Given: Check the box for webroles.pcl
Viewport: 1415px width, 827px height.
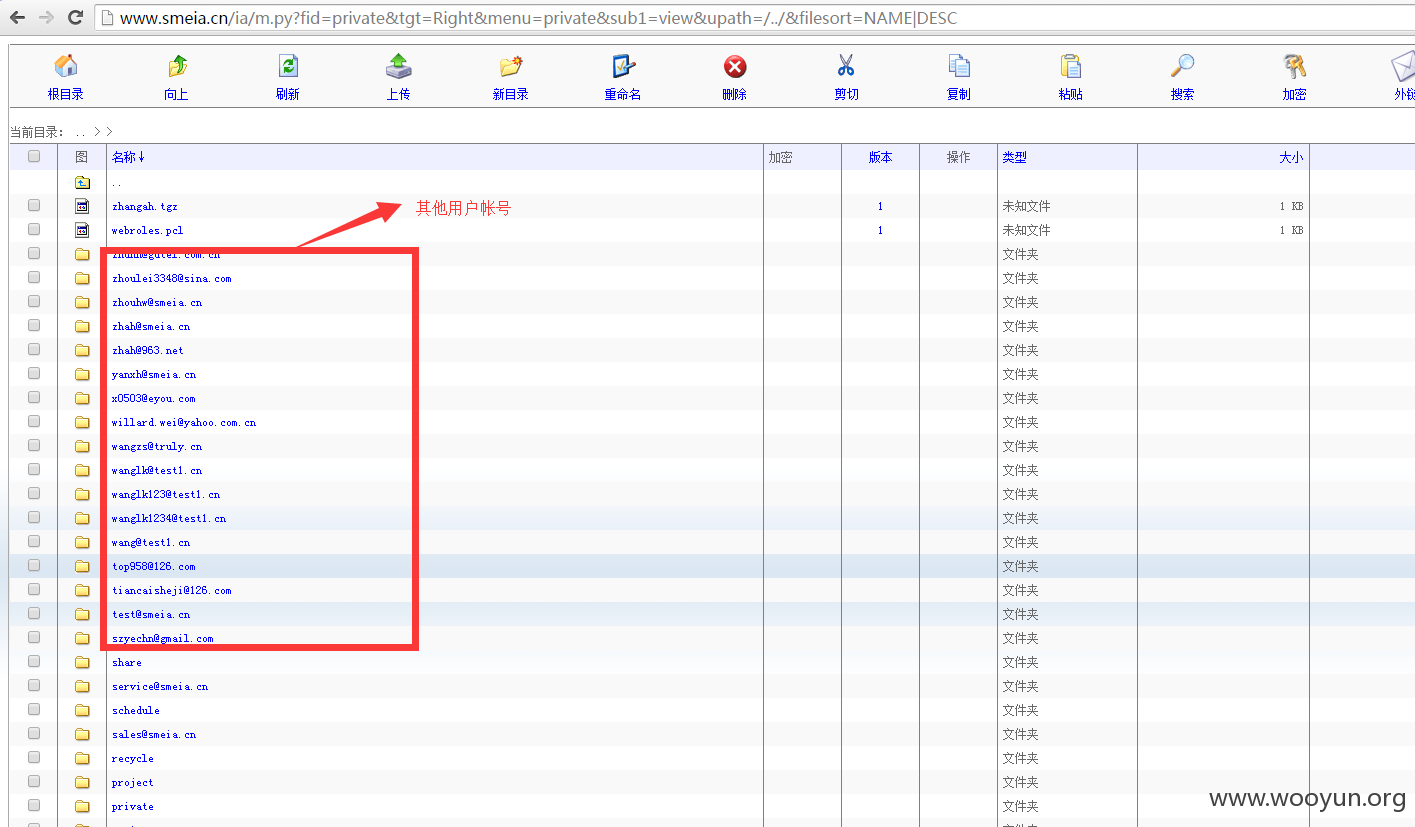Looking at the screenshot, I should [34, 229].
